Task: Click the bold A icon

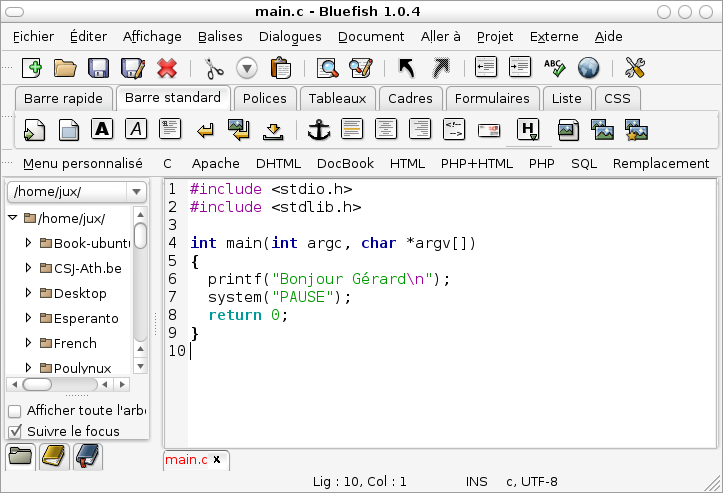Action: coord(102,129)
